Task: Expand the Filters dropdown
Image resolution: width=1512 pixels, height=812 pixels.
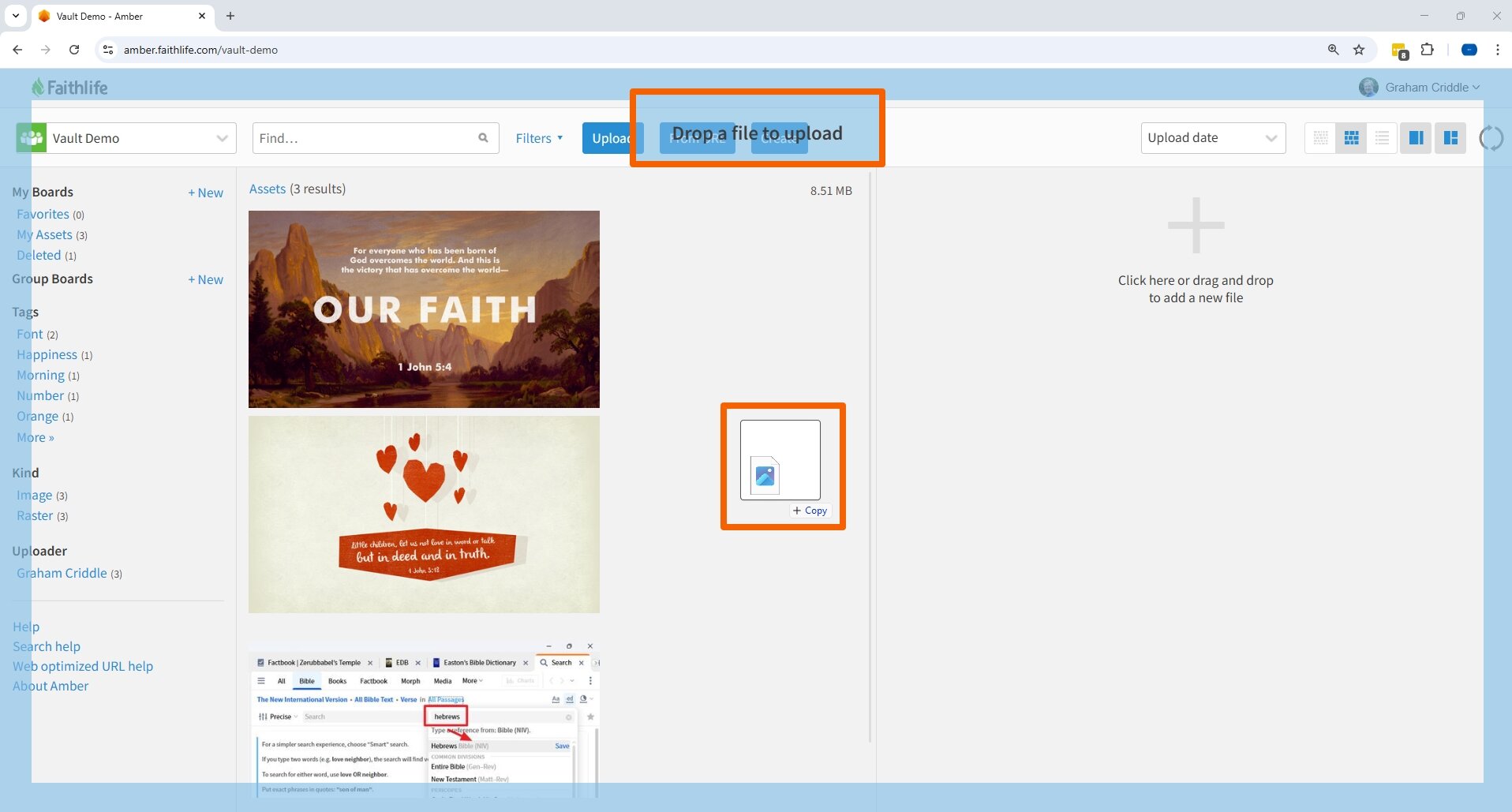Action: tap(539, 138)
